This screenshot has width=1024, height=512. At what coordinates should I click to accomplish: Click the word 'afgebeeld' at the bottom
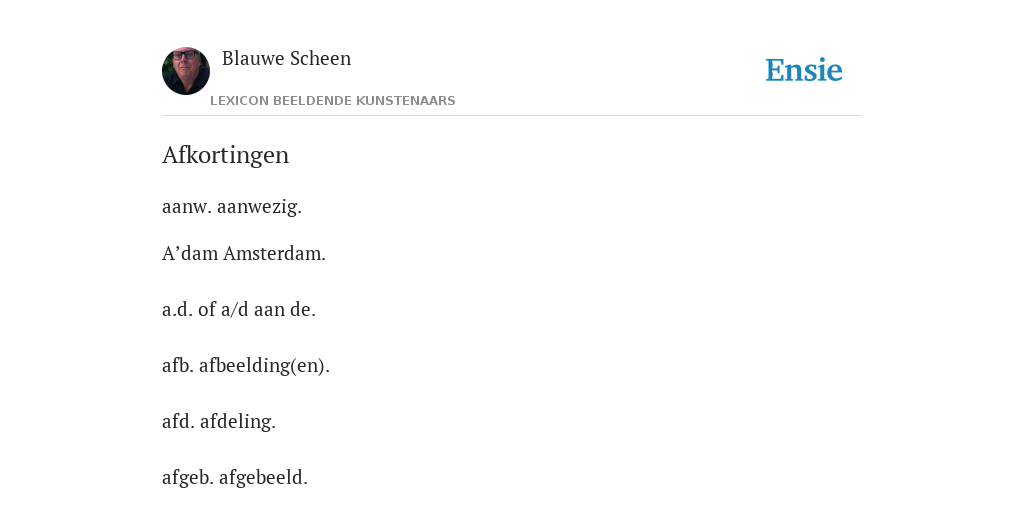tap(263, 478)
